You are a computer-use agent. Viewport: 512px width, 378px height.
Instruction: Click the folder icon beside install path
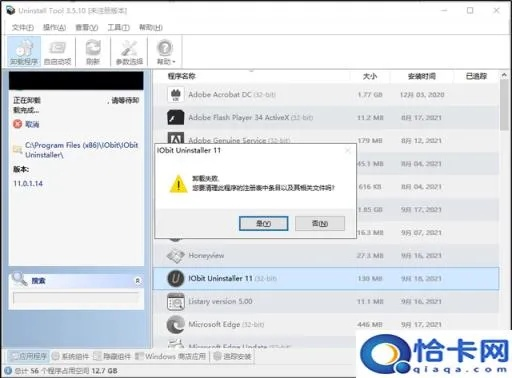pyautogui.click(x=17, y=149)
